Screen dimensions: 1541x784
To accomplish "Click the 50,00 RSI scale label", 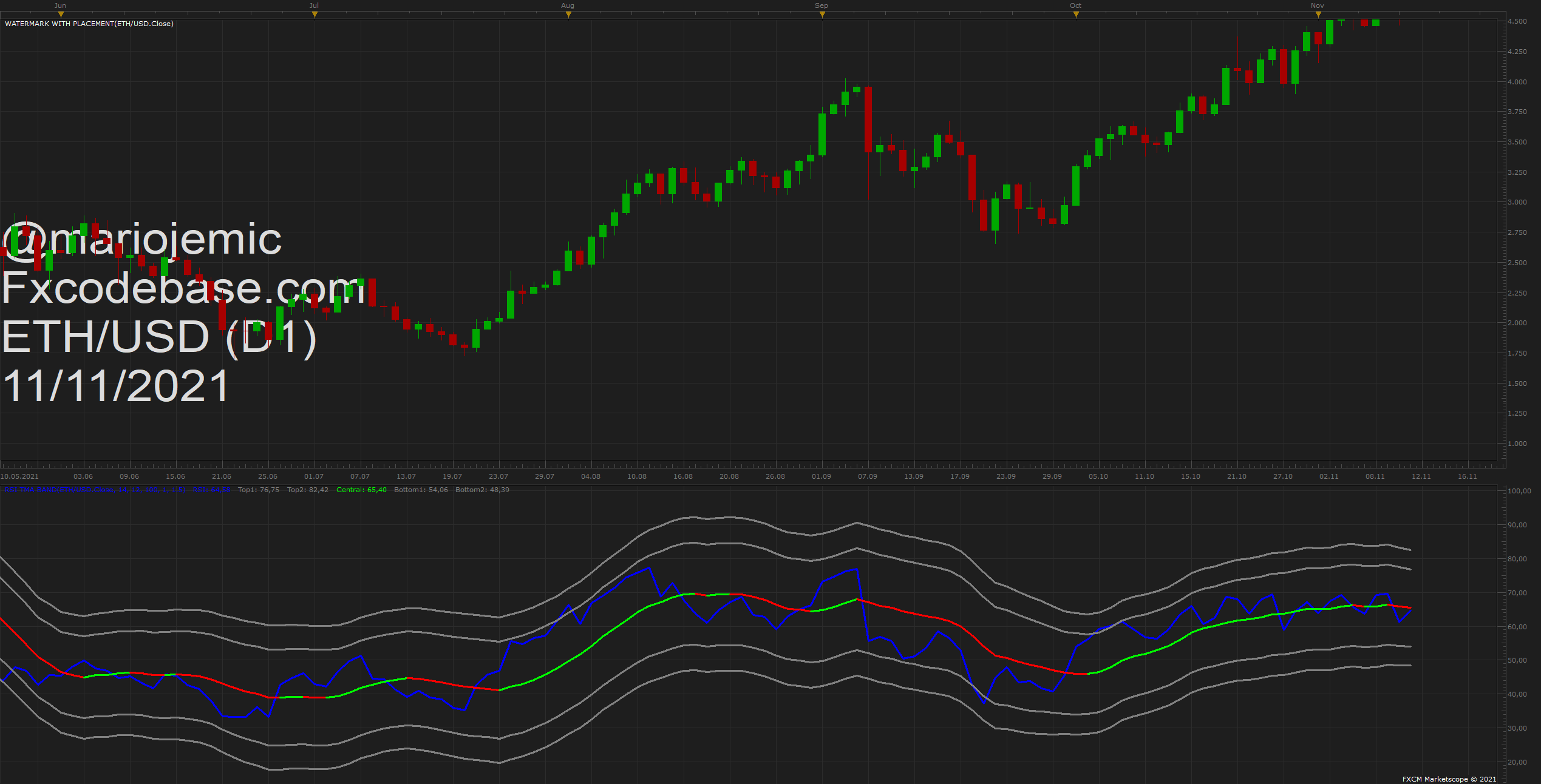I will [1517, 660].
